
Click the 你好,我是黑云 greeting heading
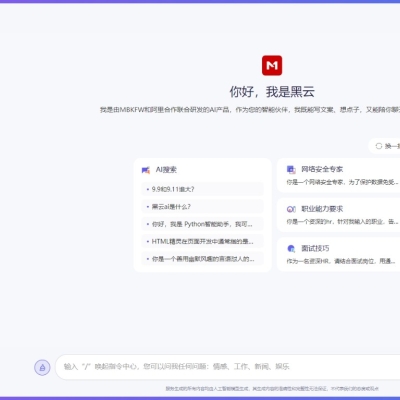(272, 92)
